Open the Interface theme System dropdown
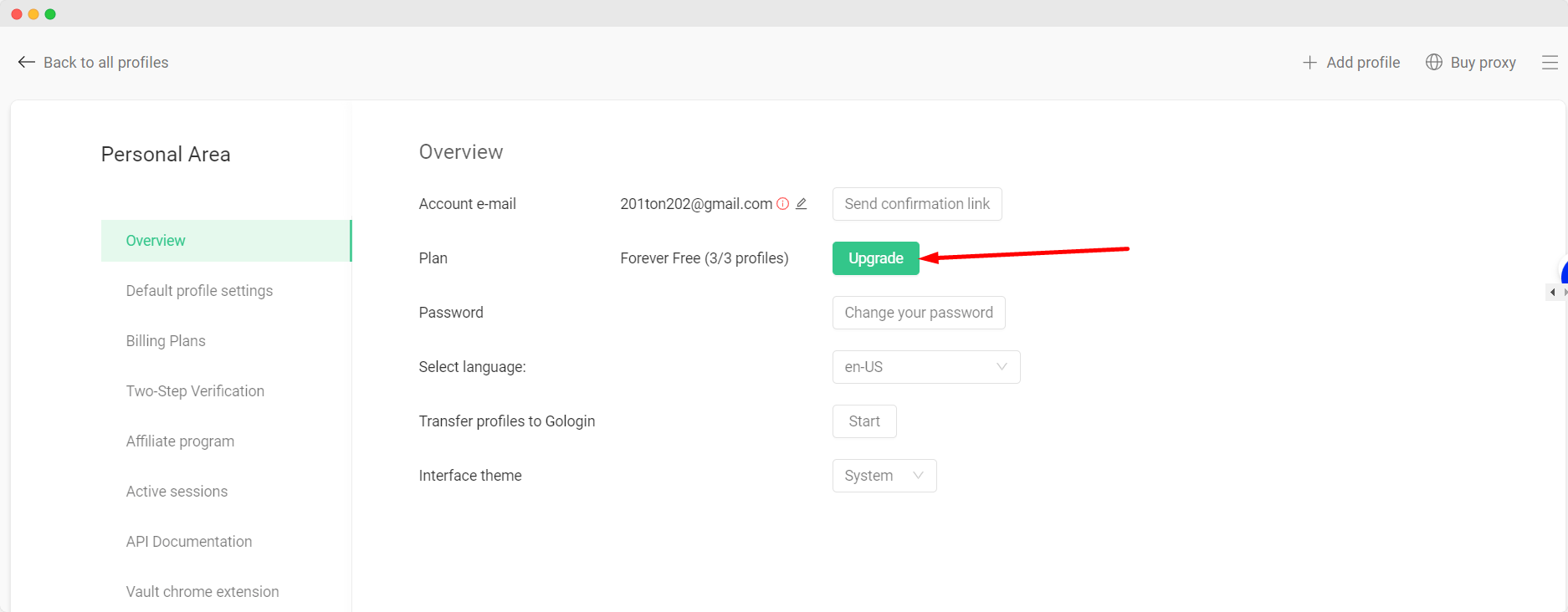 tap(884, 476)
